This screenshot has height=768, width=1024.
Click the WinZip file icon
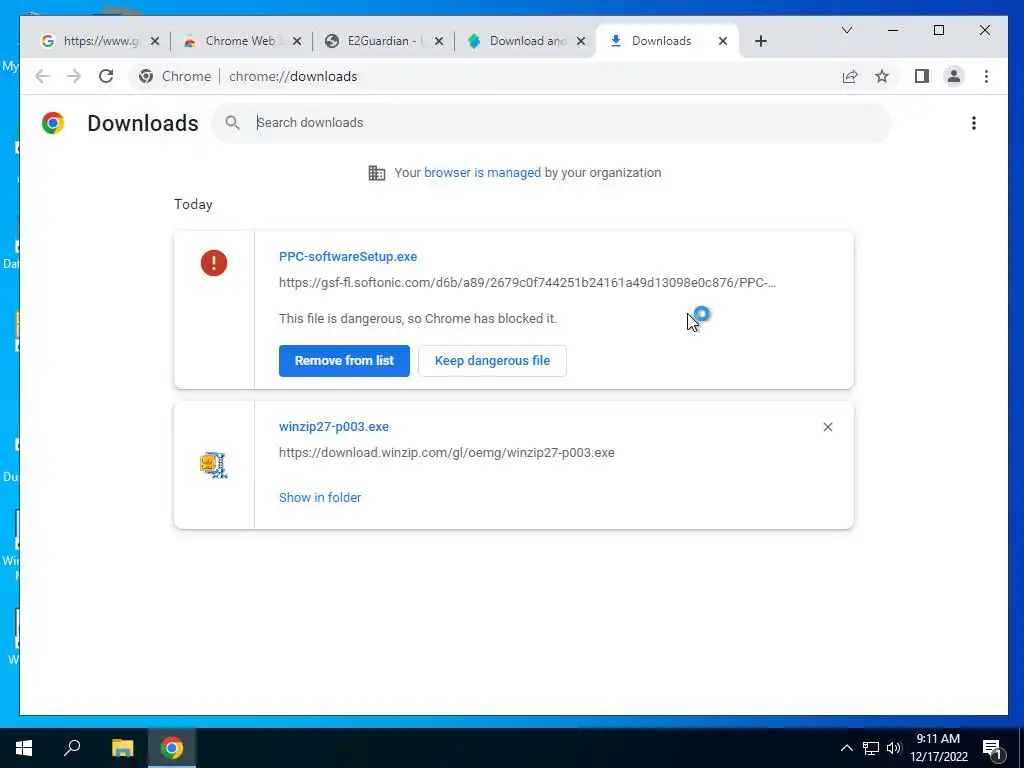pos(214,465)
